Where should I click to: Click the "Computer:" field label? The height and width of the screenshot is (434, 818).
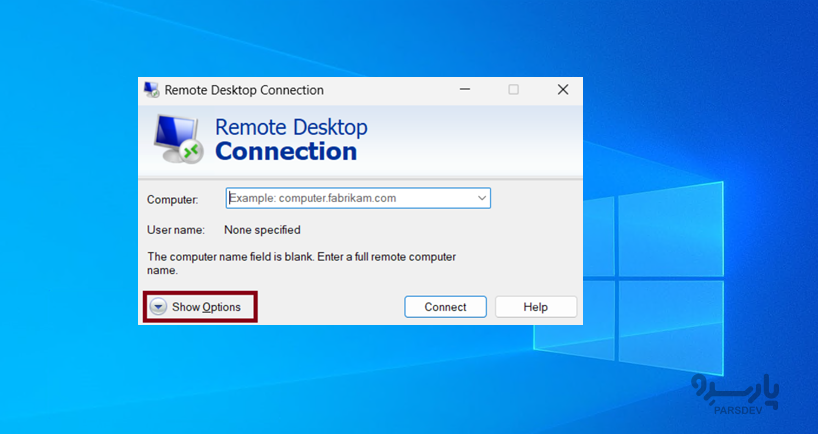pyautogui.click(x=172, y=199)
